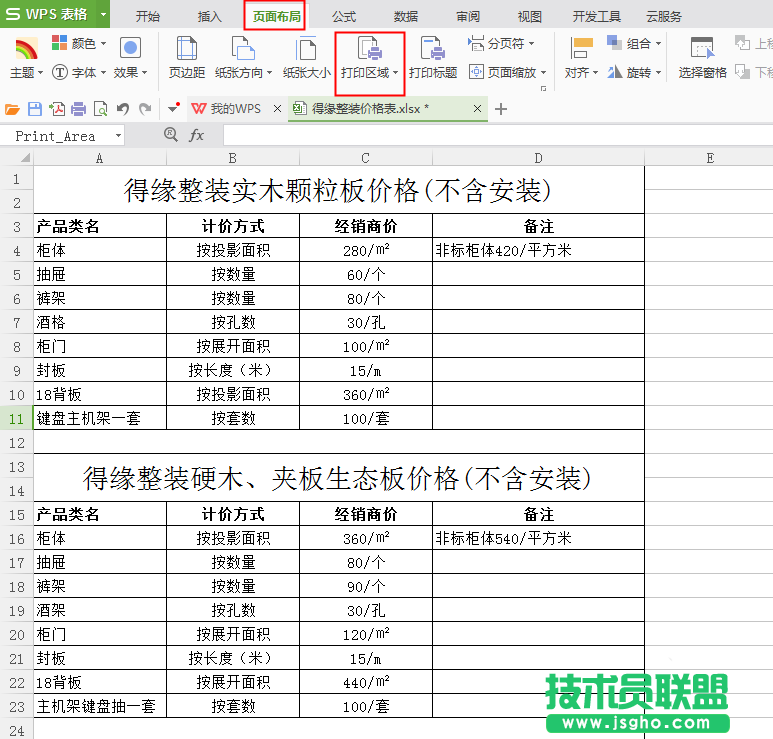Switch to the 公式 ribbon tab
Image resolution: width=773 pixels, height=739 pixels.
344,17
